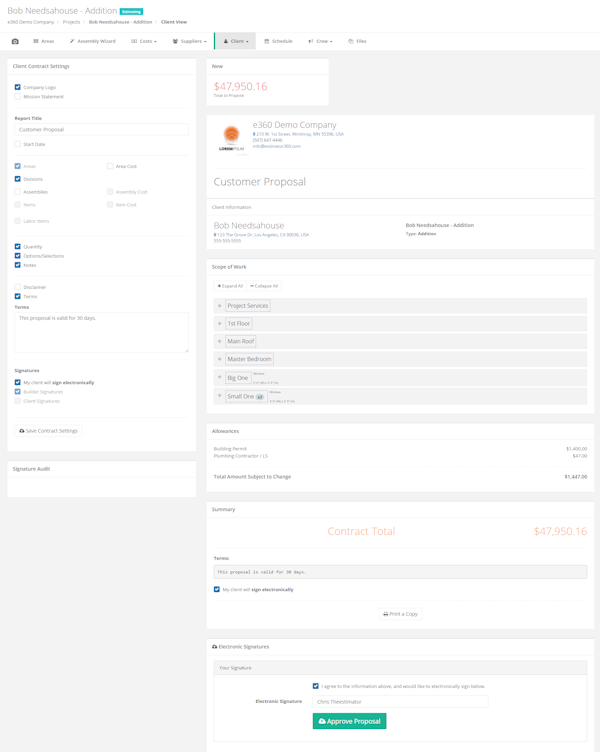Image resolution: width=600 pixels, height=752 pixels.
Task: Uncheck the Company Logo checkbox
Action: click(18, 87)
